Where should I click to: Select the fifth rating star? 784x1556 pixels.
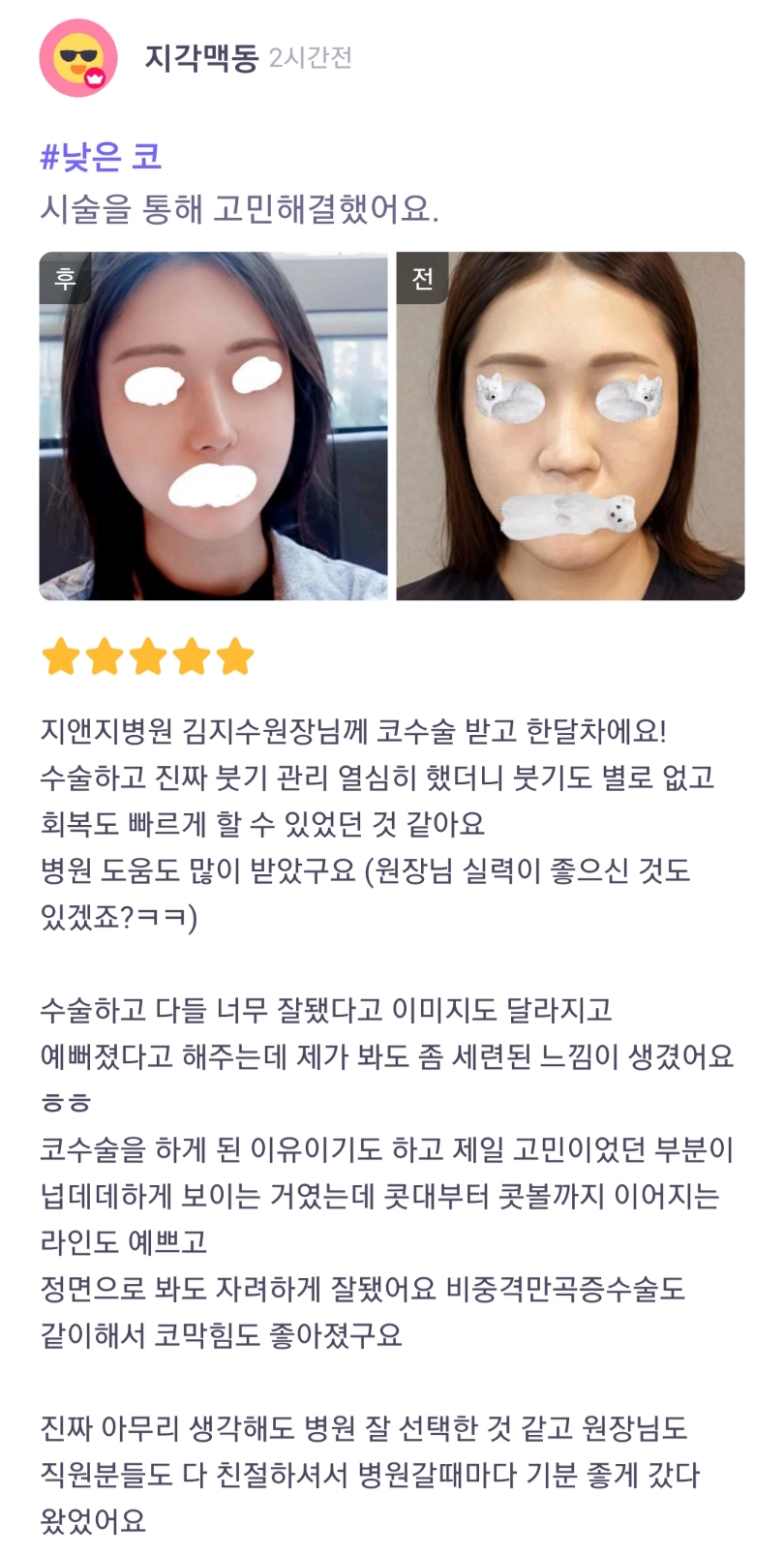tap(235, 656)
